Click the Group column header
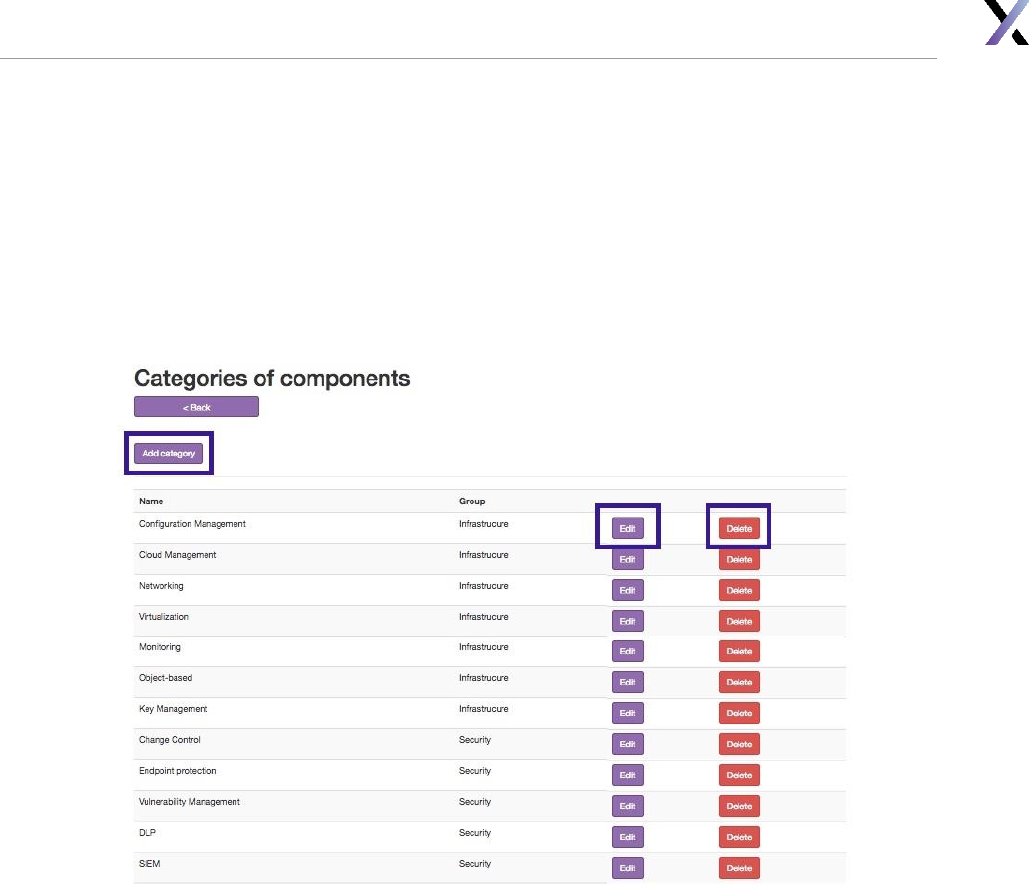1029x884 pixels. [x=472, y=501]
